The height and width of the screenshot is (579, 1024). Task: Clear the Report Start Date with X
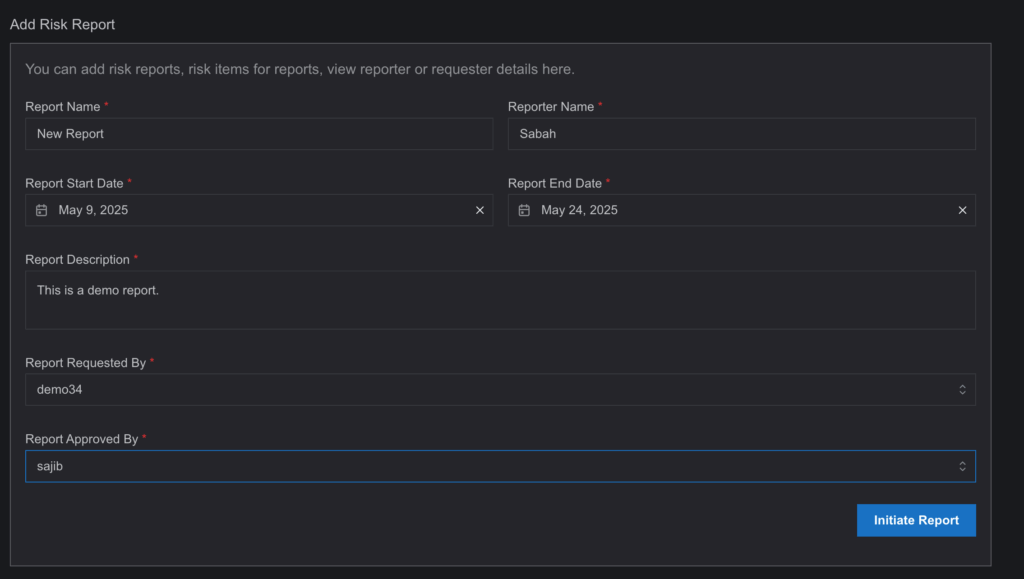point(480,210)
